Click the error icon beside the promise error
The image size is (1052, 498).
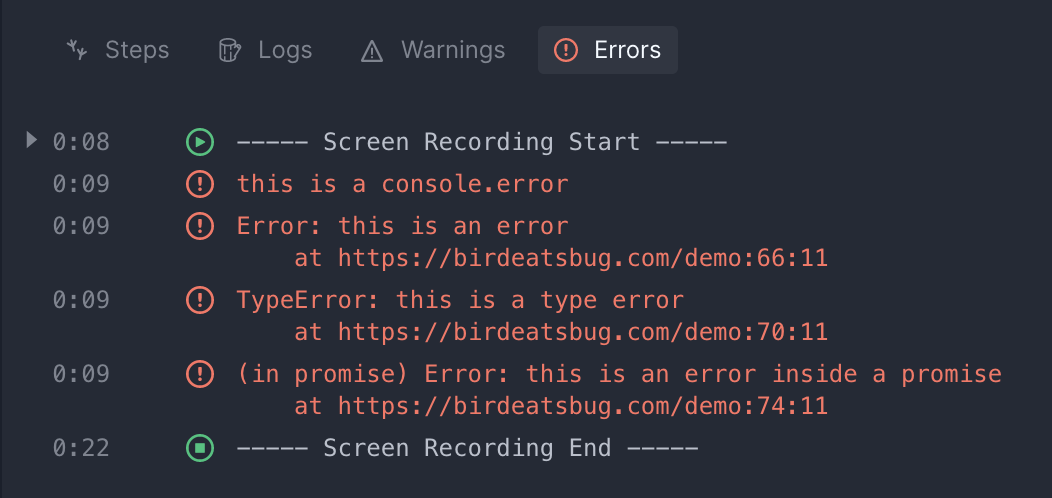pos(200,374)
